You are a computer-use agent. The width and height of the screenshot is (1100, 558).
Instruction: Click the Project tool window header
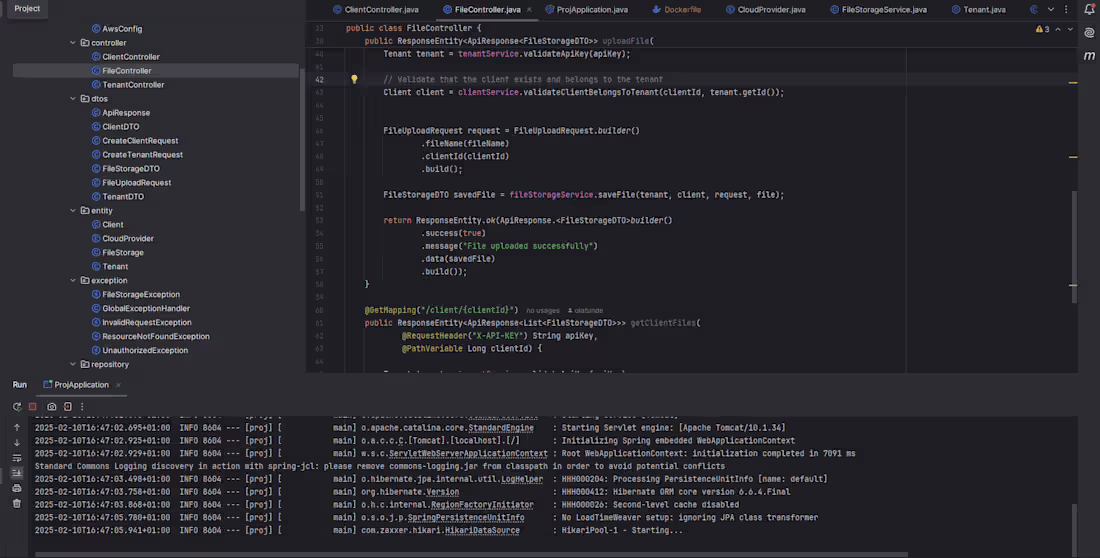coord(28,8)
